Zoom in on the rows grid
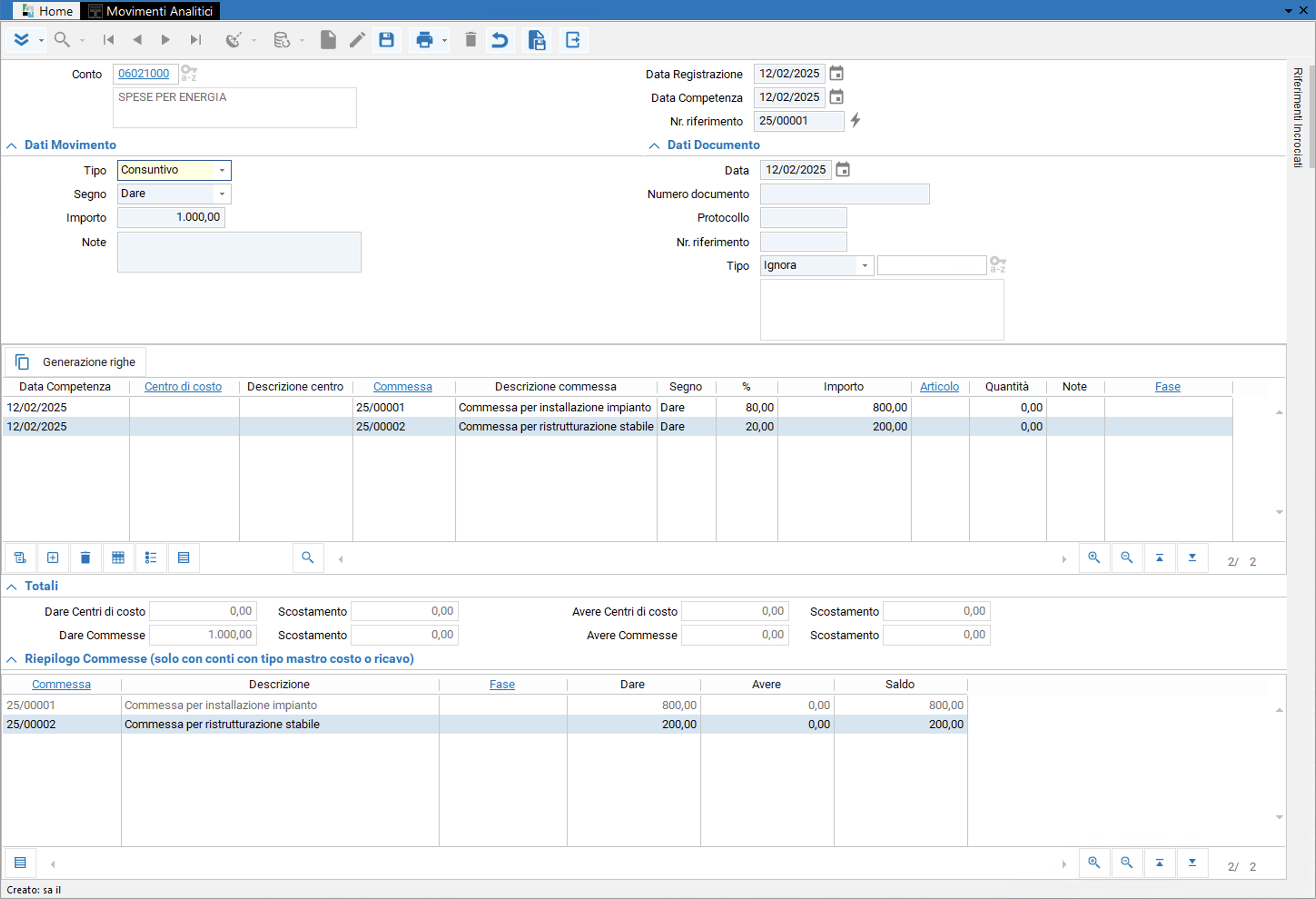Image resolution: width=1316 pixels, height=899 pixels. pyautogui.click(x=1094, y=558)
